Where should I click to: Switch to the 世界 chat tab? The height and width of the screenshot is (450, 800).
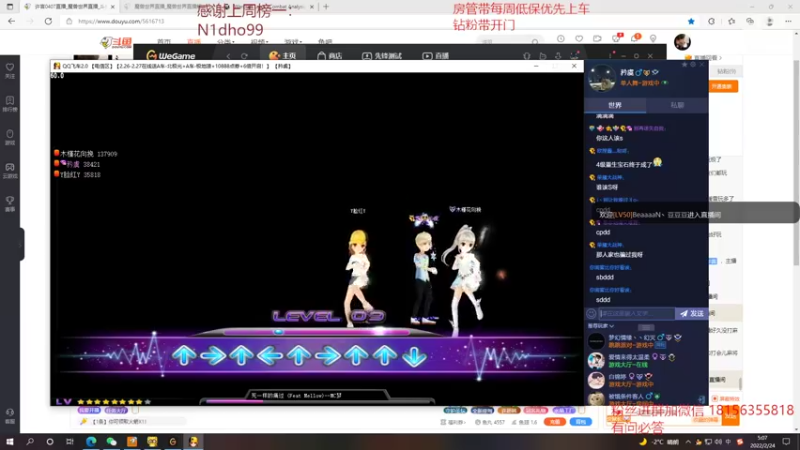click(x=615, y=105)
